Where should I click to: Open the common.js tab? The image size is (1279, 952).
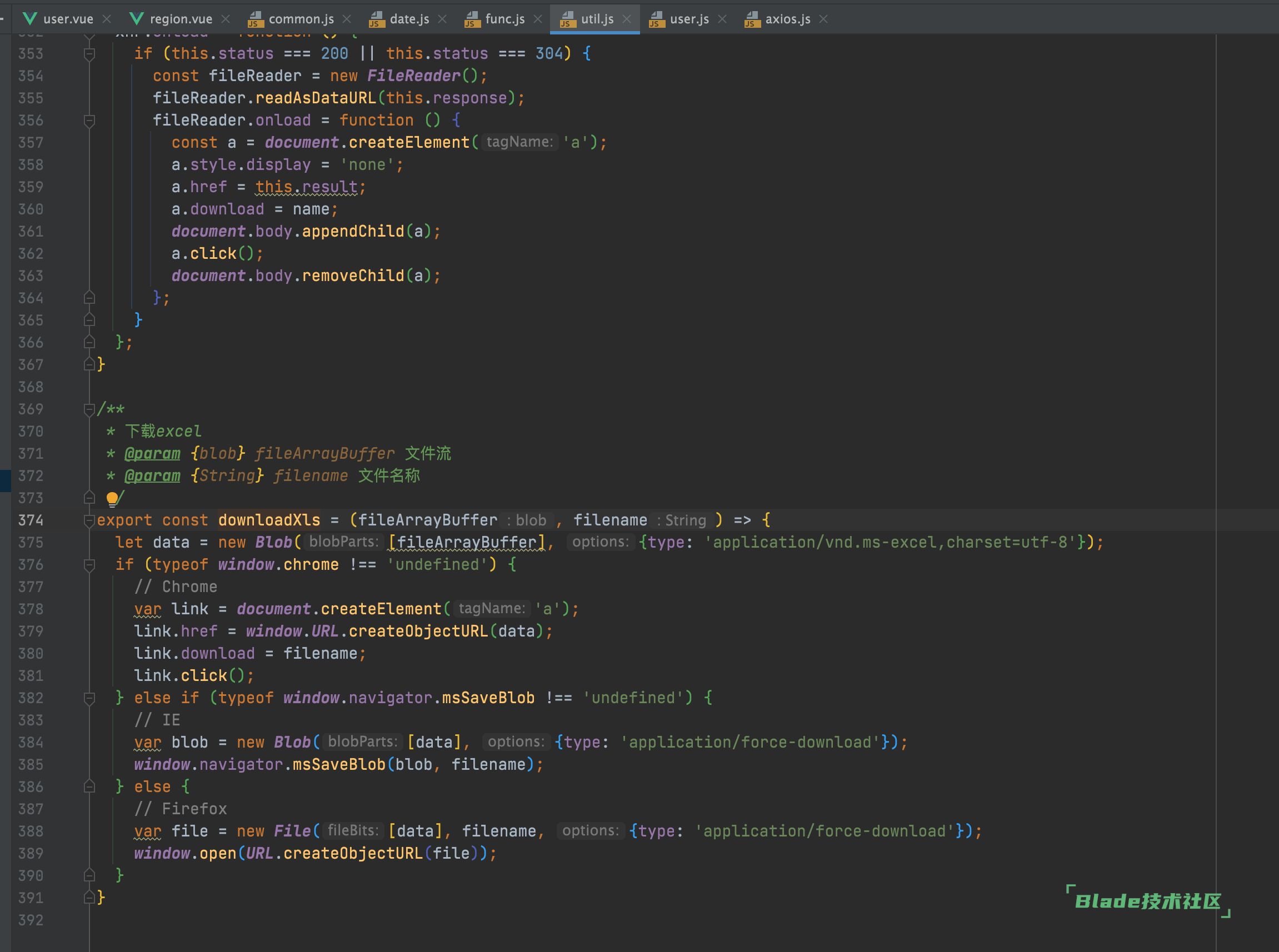301,19
